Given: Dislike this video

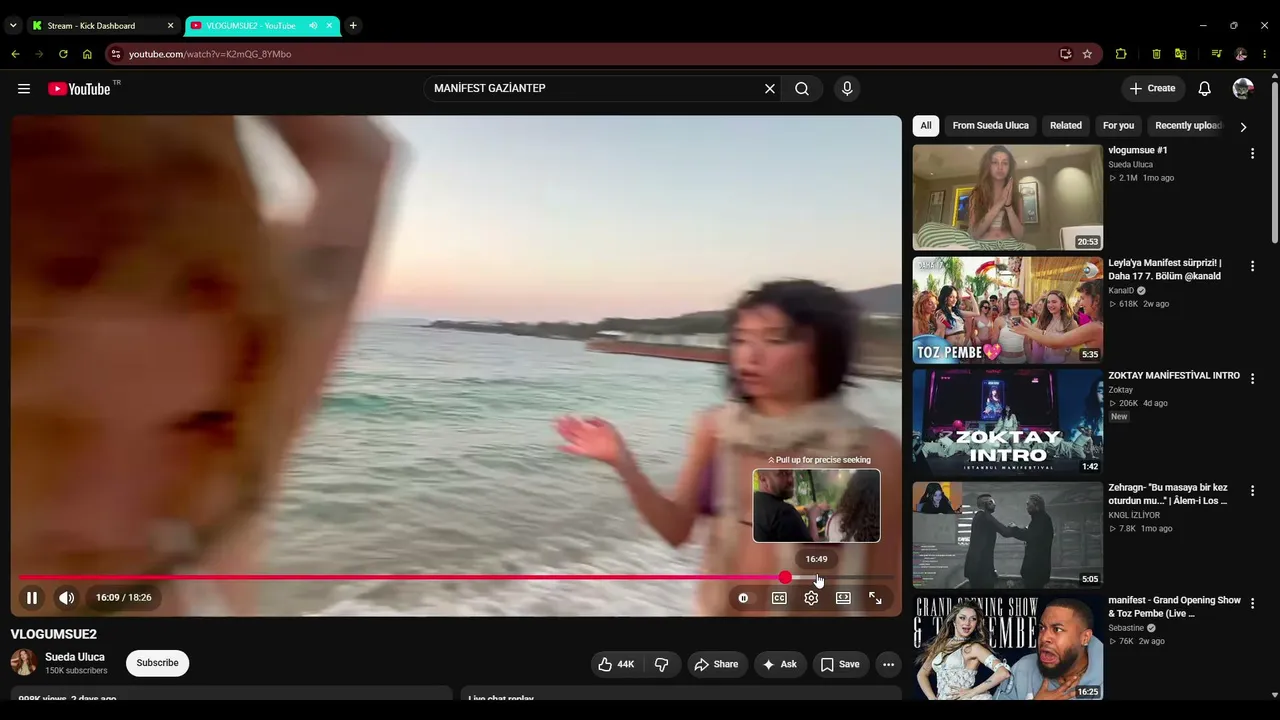Looking at the screenshot, I should pos(661,664).
